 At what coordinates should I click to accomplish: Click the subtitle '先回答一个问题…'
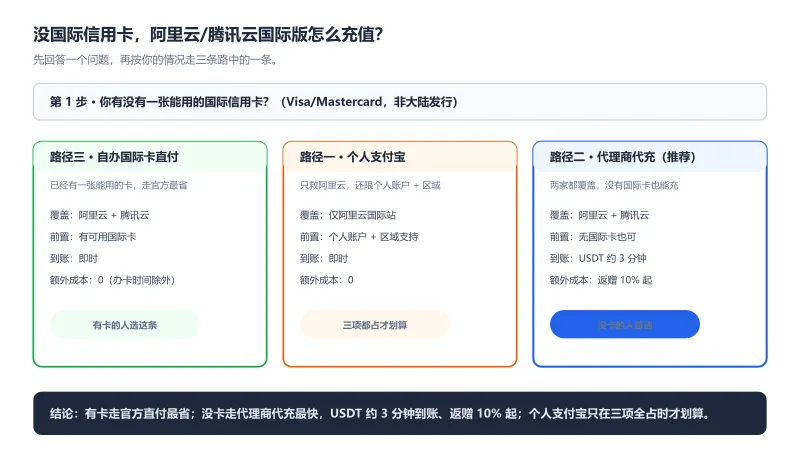[x=156, y=60]
